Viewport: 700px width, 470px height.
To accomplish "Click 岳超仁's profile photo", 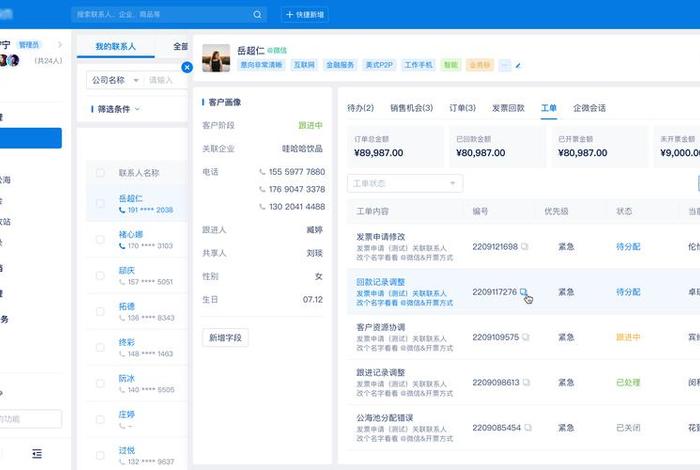I will pos(216,58).
